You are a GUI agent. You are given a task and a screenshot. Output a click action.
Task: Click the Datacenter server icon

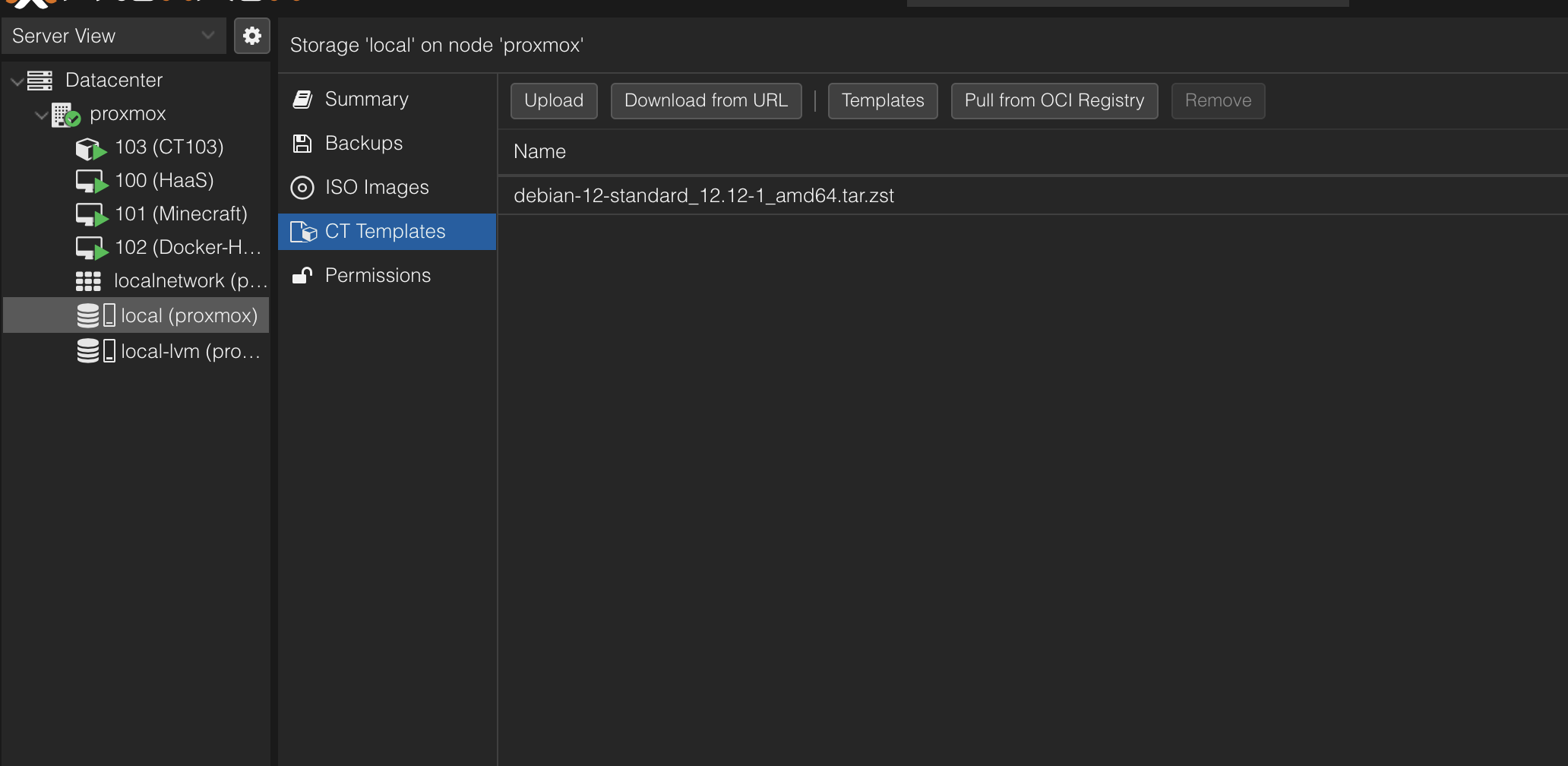[x=40, y=80]
